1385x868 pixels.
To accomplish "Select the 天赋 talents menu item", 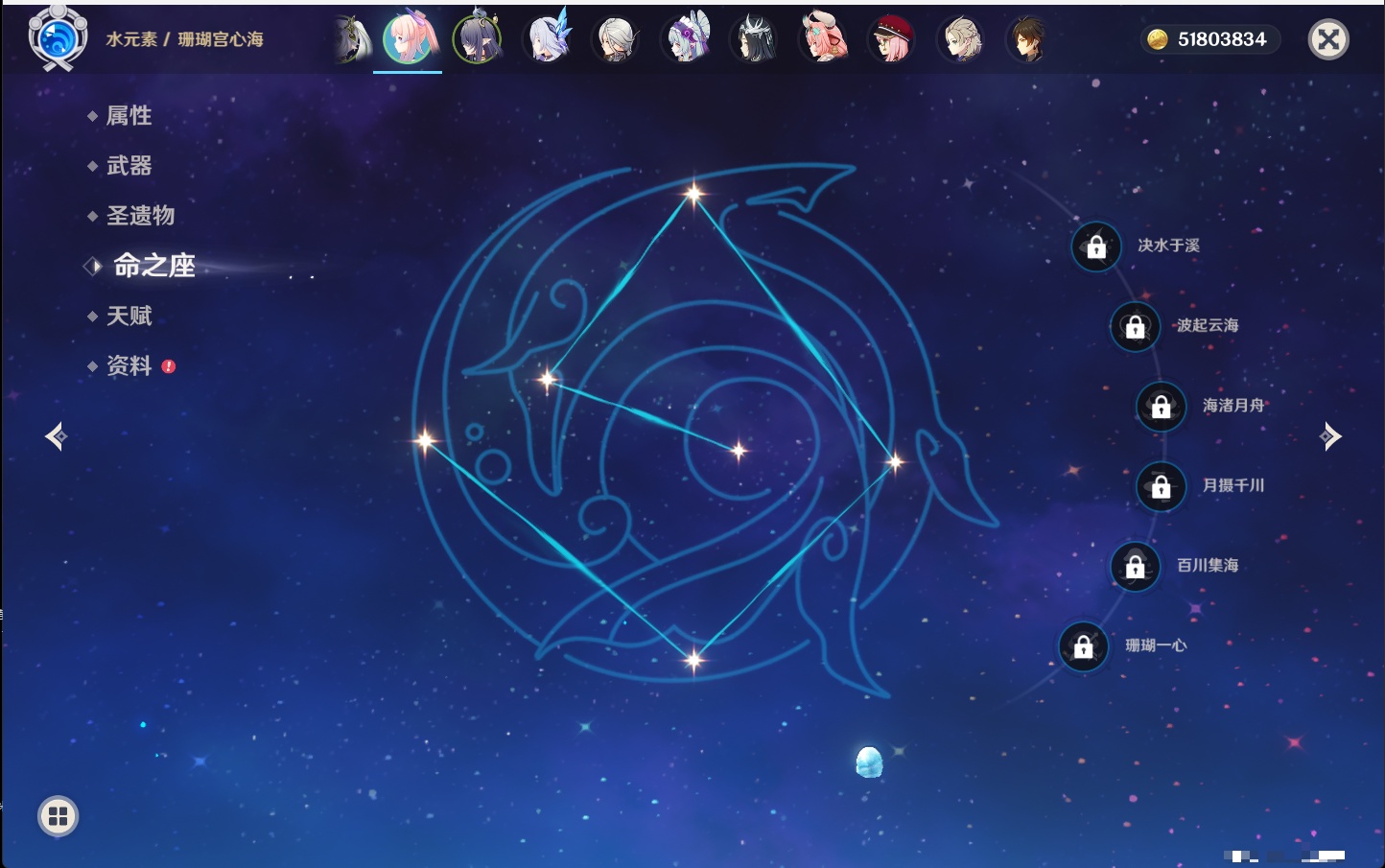I will [x=129, y=316].
